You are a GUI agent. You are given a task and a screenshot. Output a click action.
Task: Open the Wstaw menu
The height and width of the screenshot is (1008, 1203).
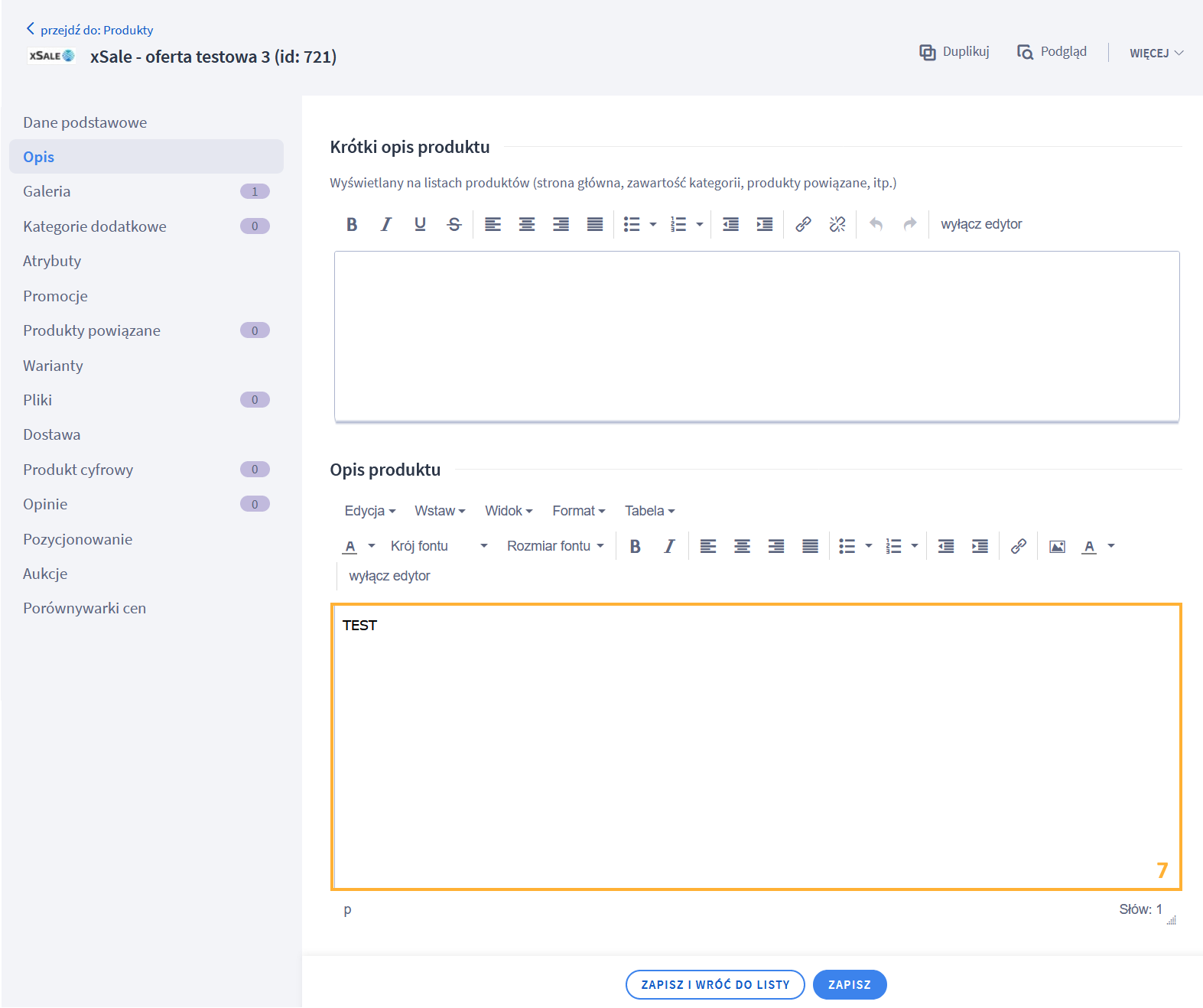[439, 511]
